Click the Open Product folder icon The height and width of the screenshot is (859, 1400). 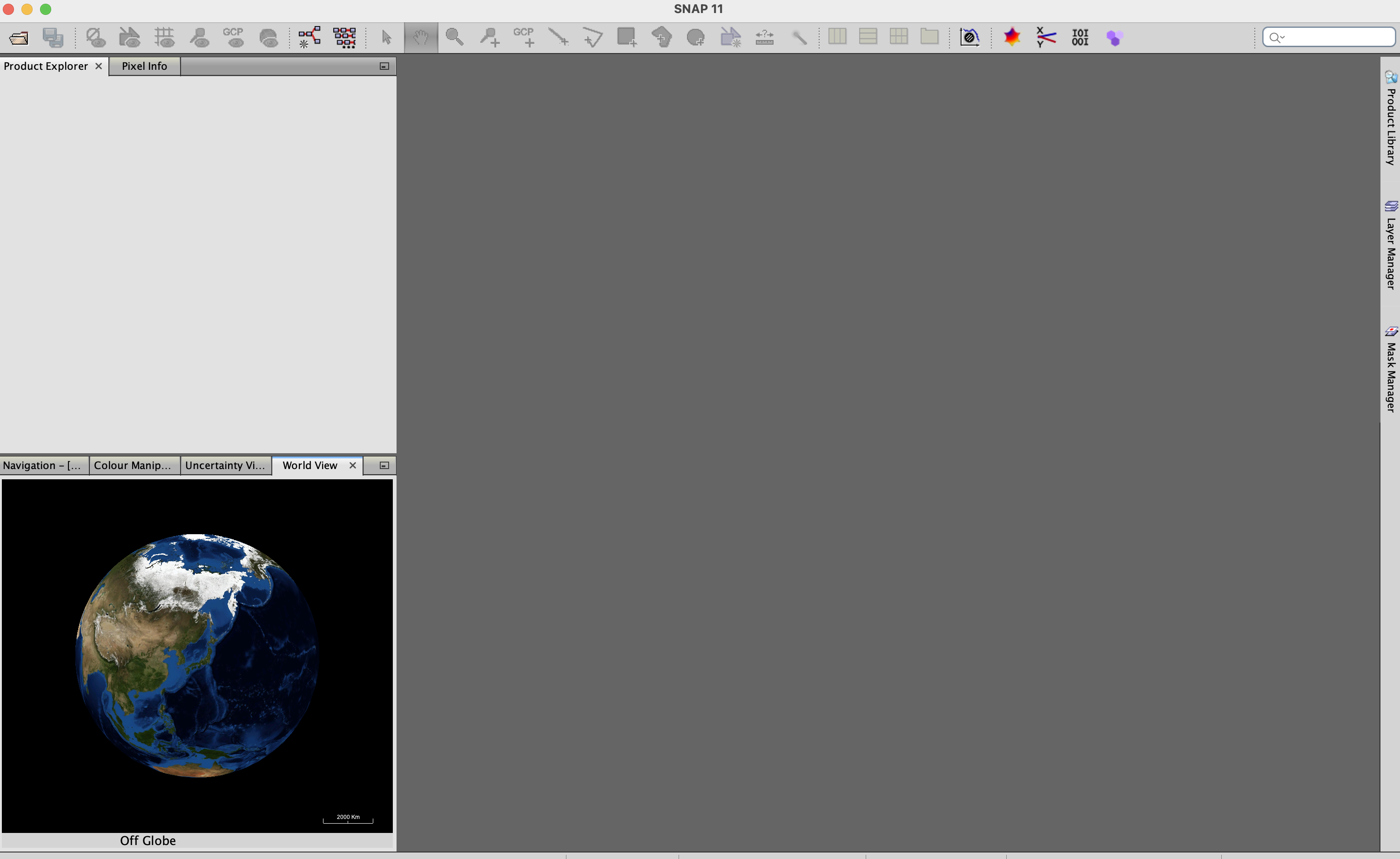(19, 38)
